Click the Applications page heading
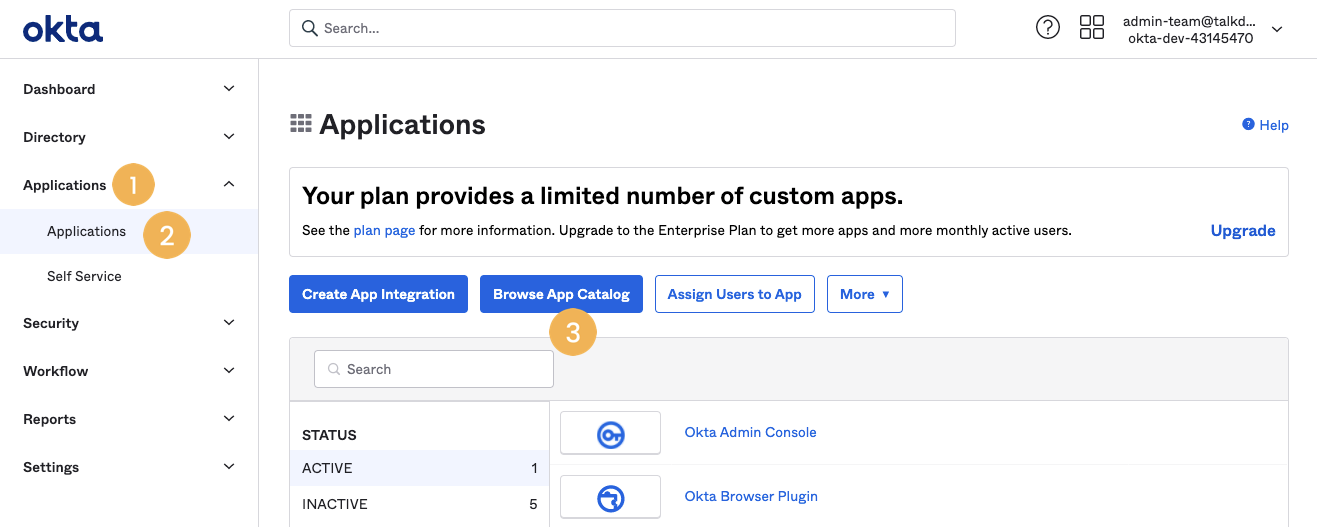 pyautogui.click(x=402, y=124)
